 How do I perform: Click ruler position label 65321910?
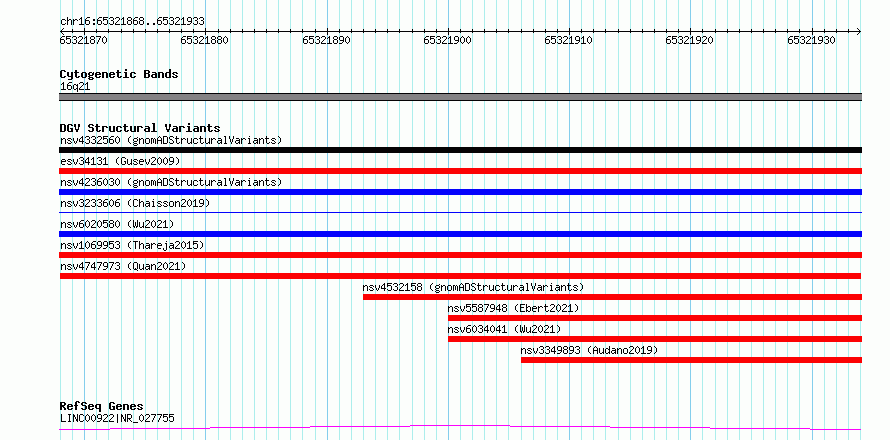pyautogui.click(x=569, y=40)
